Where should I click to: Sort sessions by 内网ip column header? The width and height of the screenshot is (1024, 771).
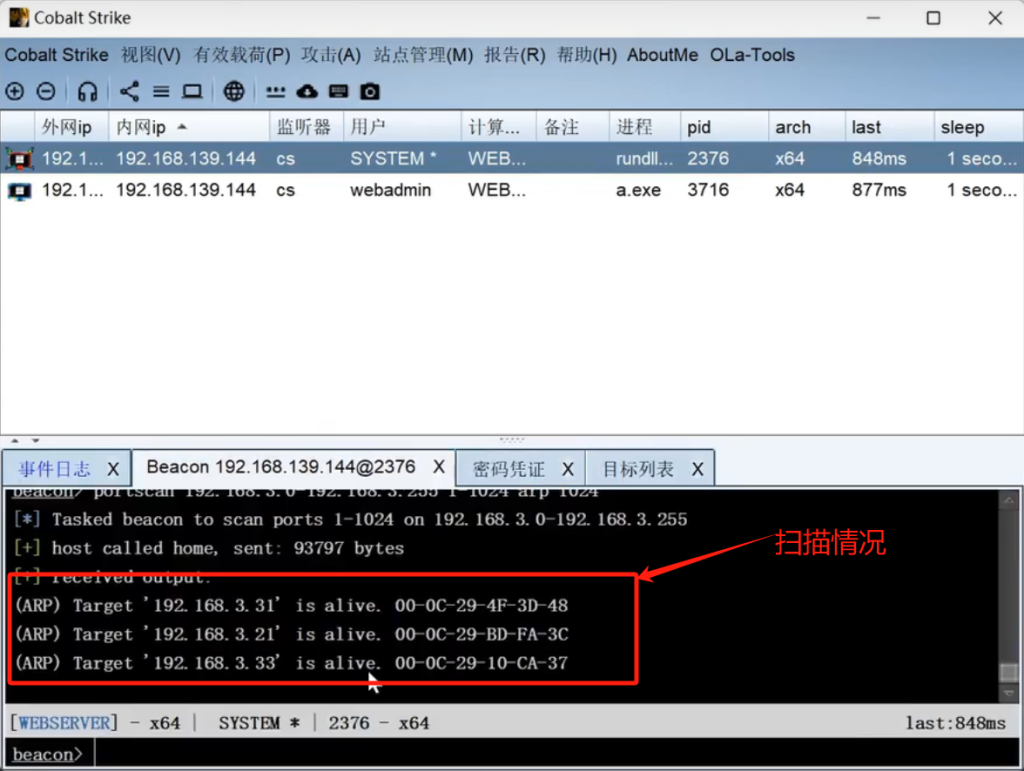189,127
